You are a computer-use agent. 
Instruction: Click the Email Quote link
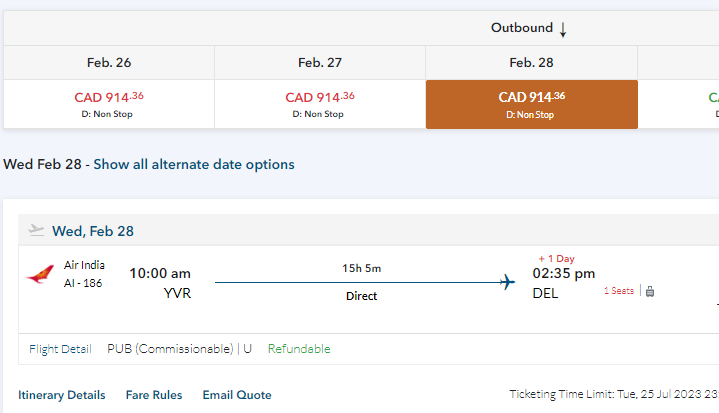237,395
